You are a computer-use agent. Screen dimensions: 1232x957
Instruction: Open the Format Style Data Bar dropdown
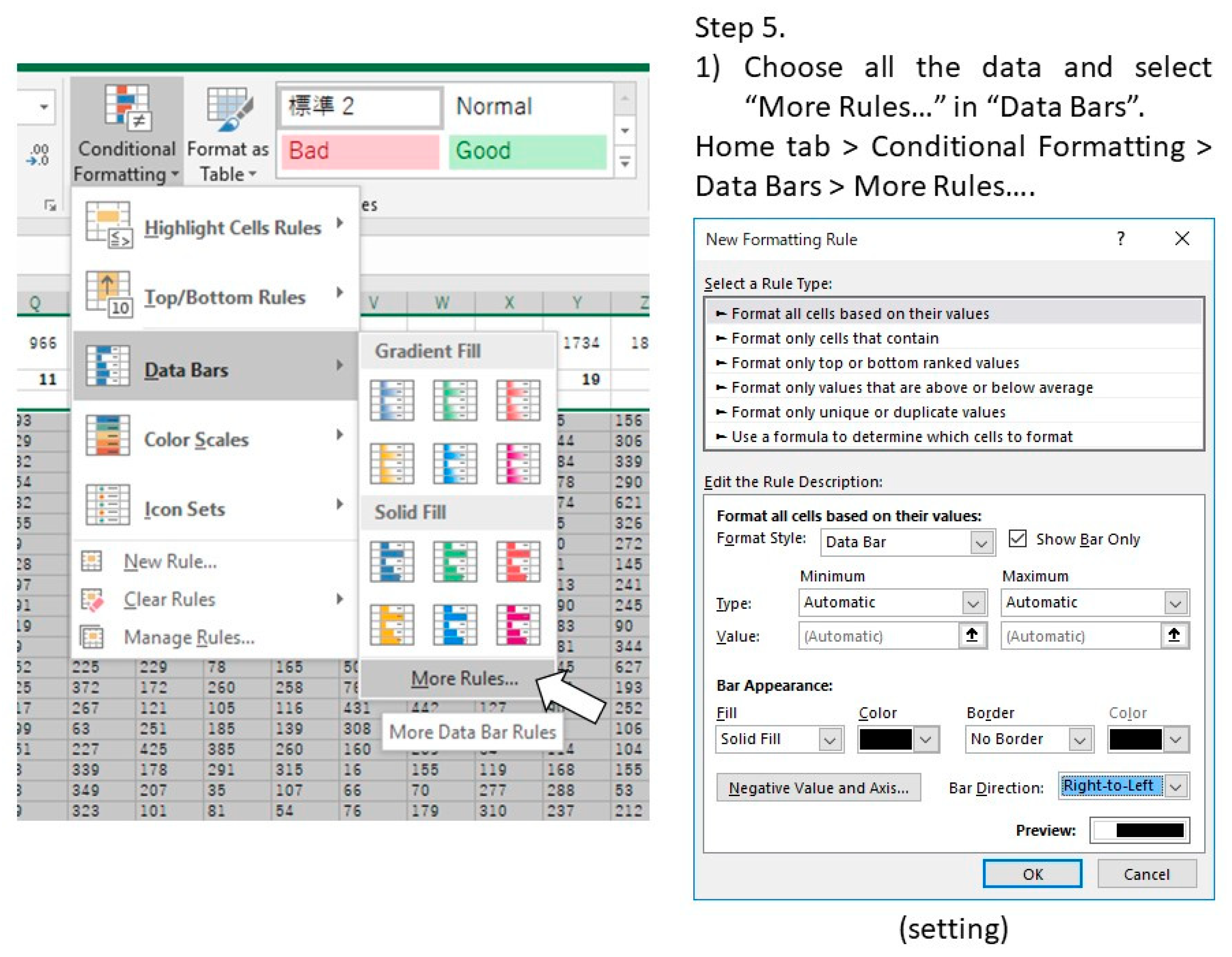[x=981, y=543]
